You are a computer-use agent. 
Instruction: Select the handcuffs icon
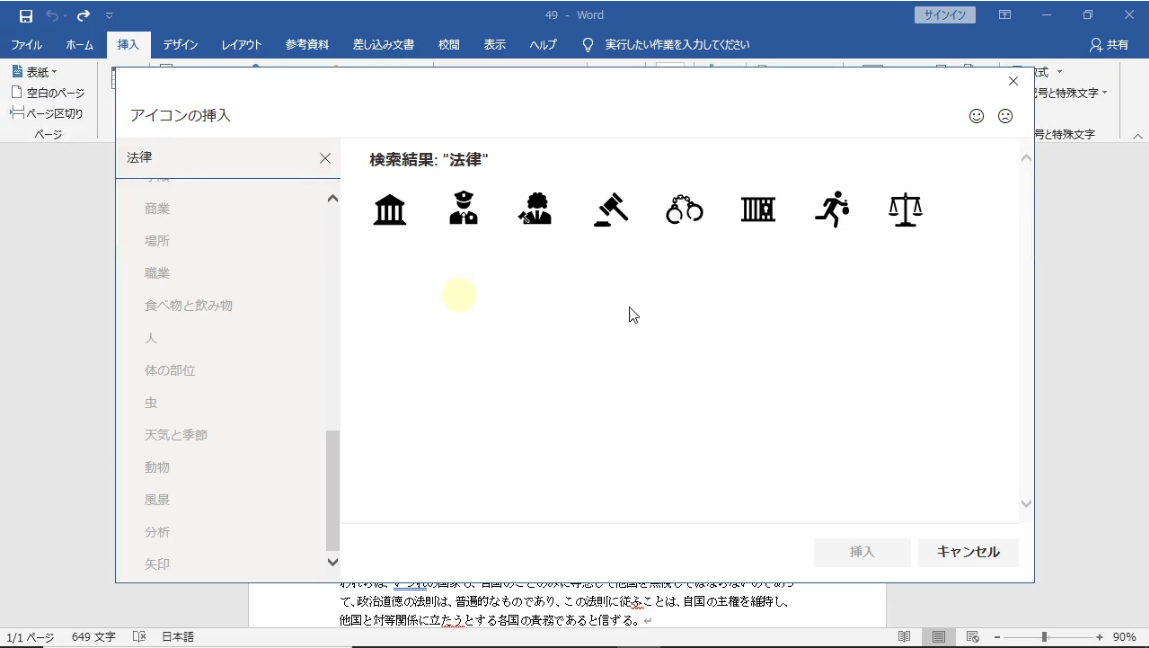(x=684, y=210)
